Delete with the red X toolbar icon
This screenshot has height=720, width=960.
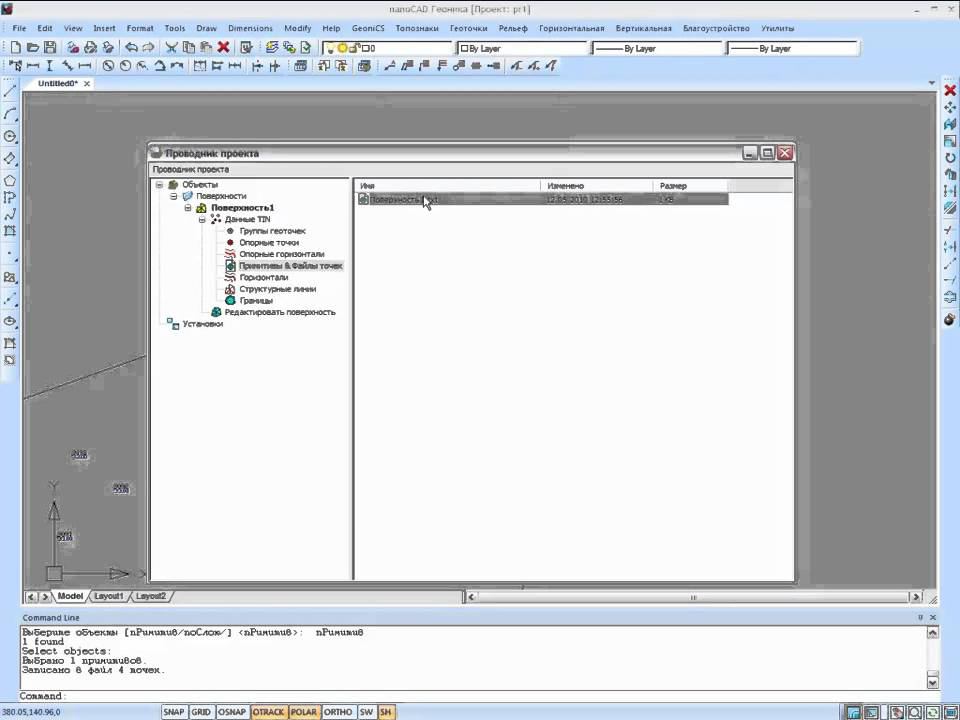pyautogui.click(x=223, y=47)
